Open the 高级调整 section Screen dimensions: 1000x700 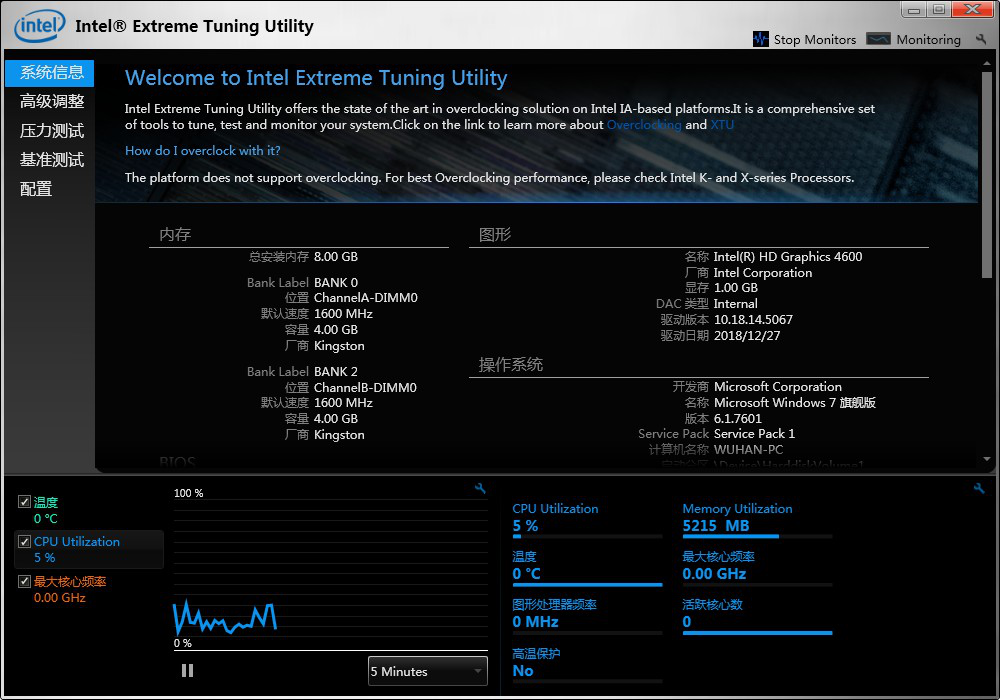(52, 101)
